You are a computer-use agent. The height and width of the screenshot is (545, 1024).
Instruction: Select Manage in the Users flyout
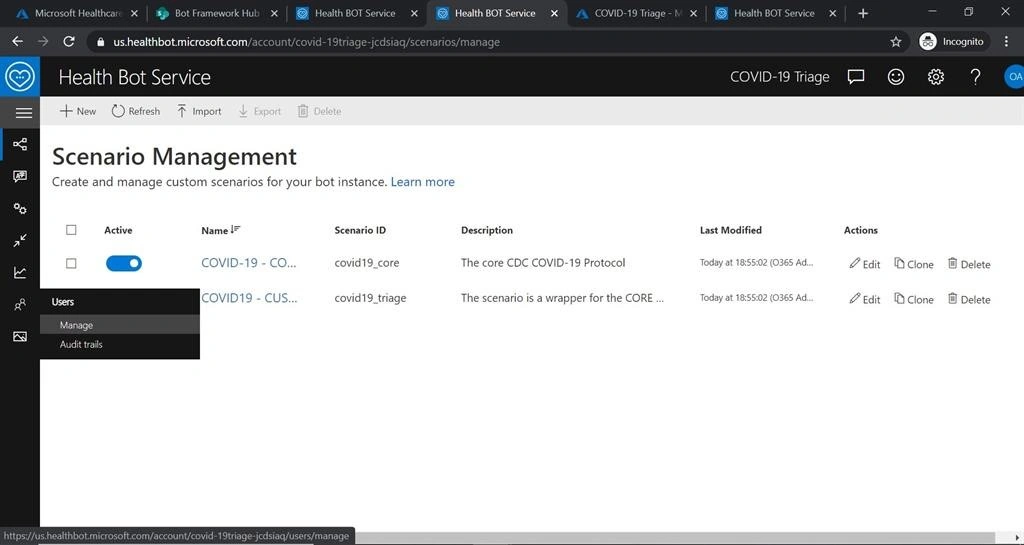[x=120, y=325]
